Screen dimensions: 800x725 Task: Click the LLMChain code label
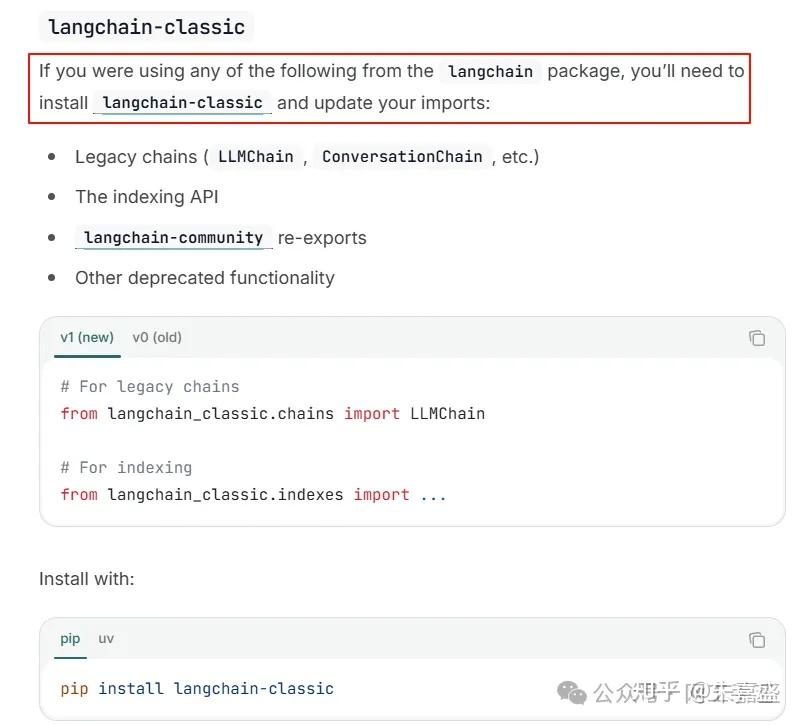click(x=255, y=156)
